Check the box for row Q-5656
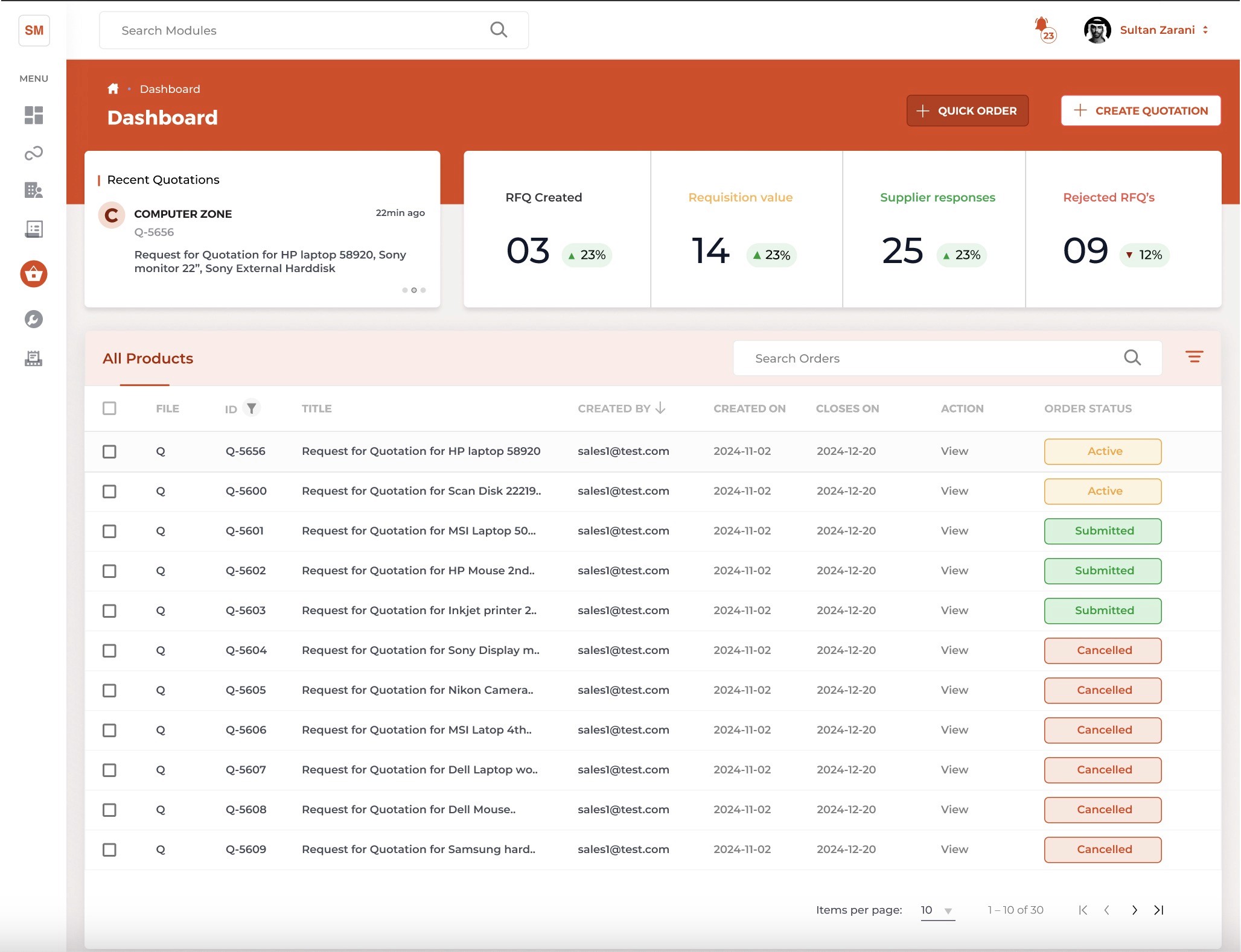 click(x=109, y=451)
